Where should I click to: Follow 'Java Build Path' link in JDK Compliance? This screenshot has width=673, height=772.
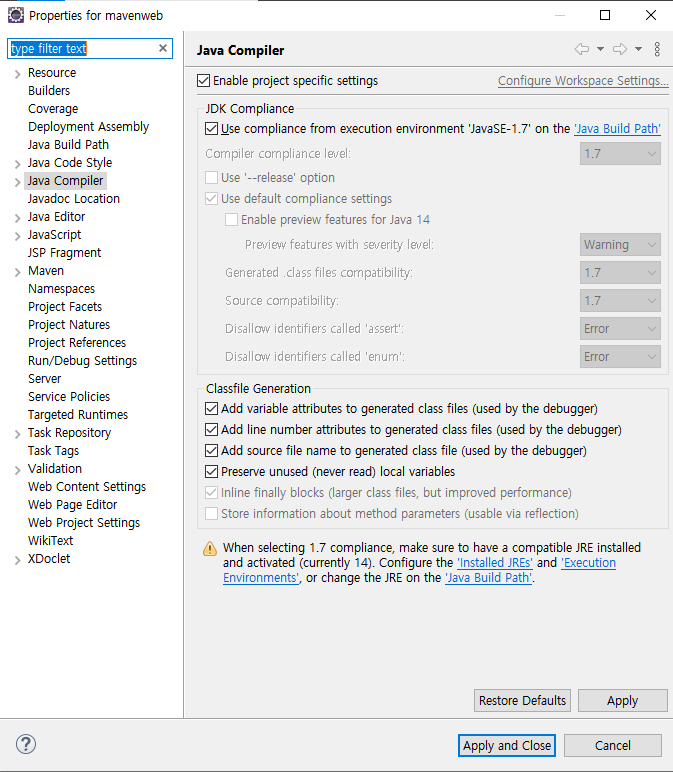[x=617, y=129]
